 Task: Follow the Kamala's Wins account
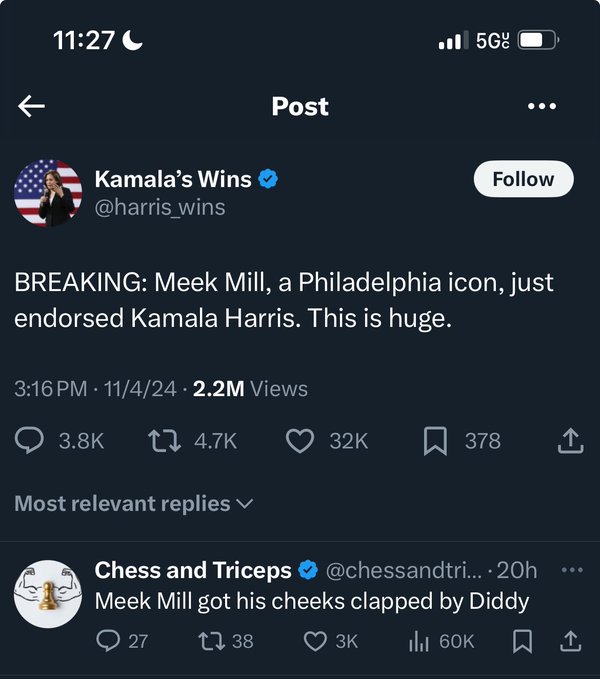pos(523,179)
